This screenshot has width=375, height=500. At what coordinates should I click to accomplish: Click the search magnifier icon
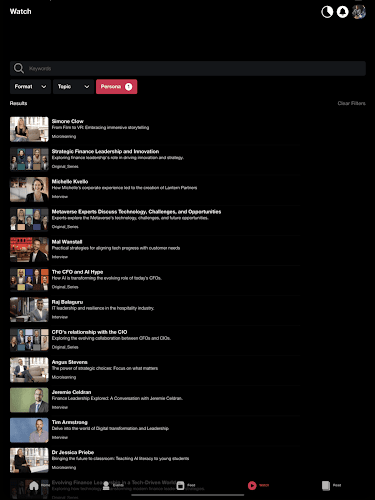[19, 68]
